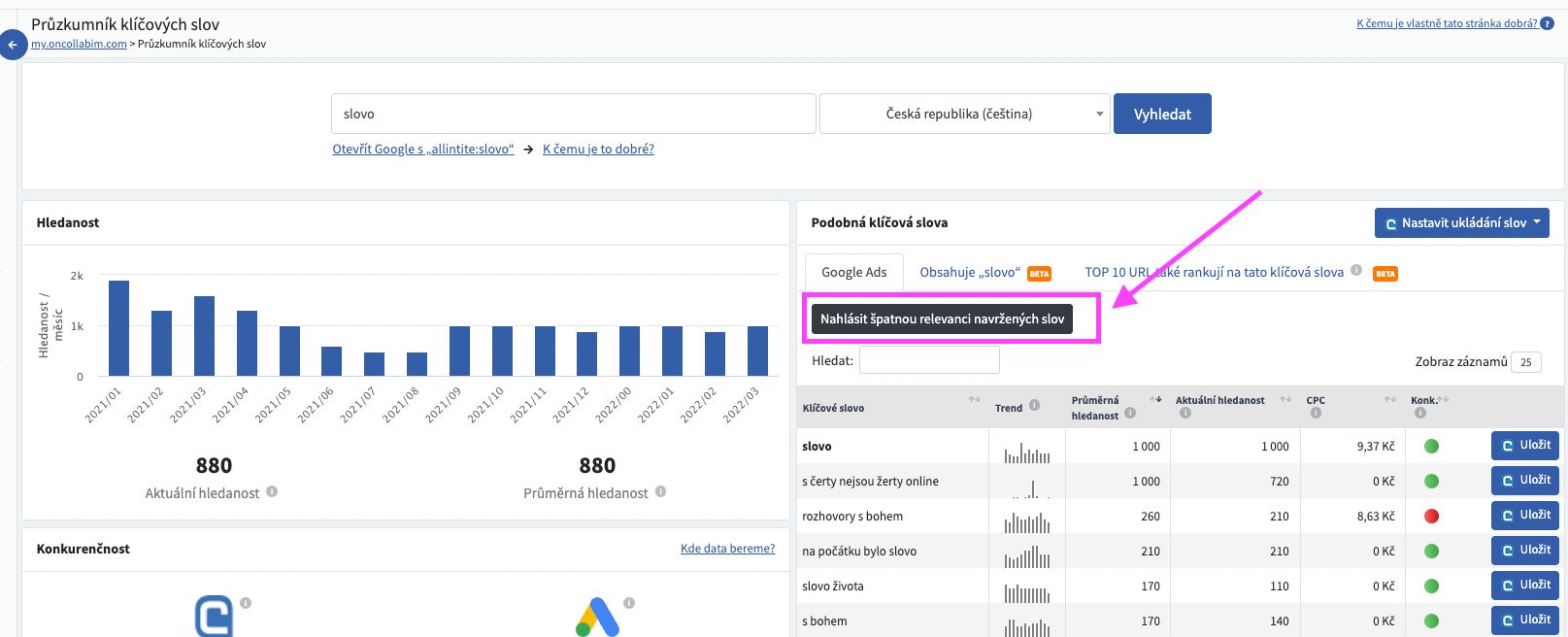Click the red competition dot for rozhovory s bohem
The image size is (1568, 637).
tap(1431, 517)
